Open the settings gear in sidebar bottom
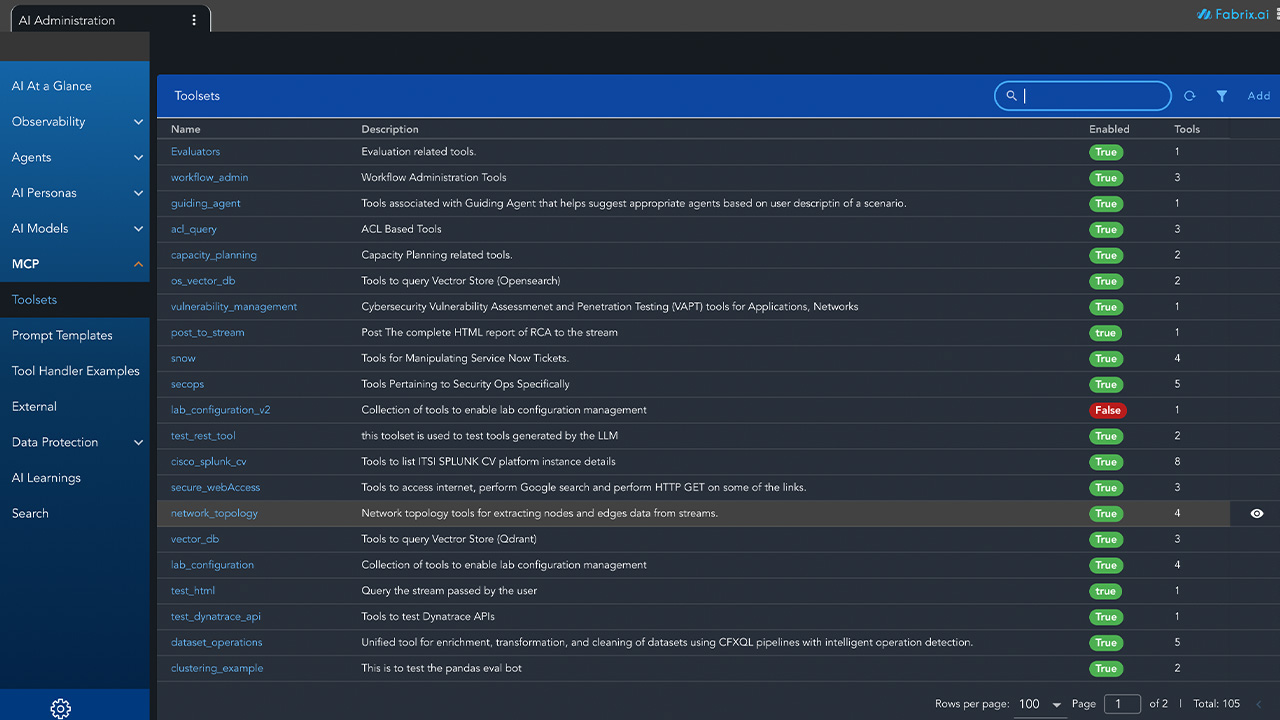The height and width of the screenshot is (720, 1280). point(60,708)
